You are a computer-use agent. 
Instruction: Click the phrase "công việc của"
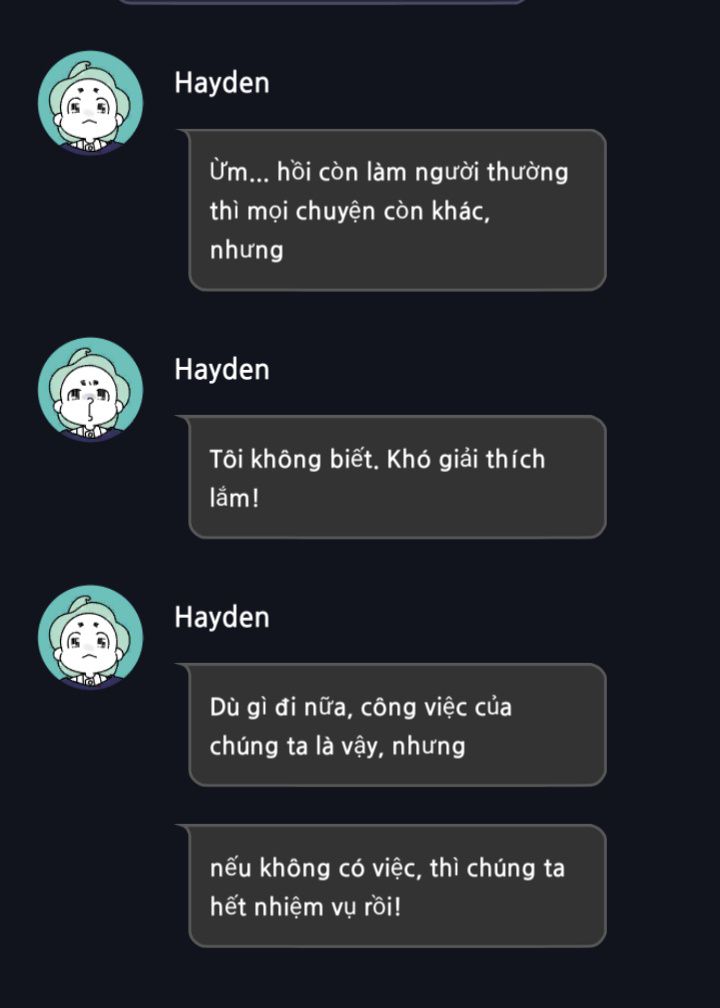point(436,708)
